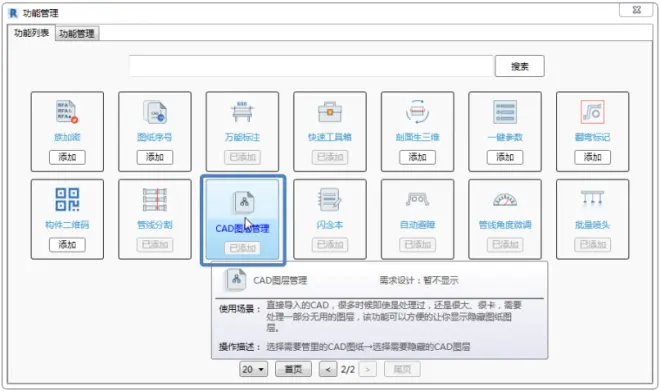Click the 已添加 button under 闪念本
This screenshot has width=660, height=391.
click(330, 245)
